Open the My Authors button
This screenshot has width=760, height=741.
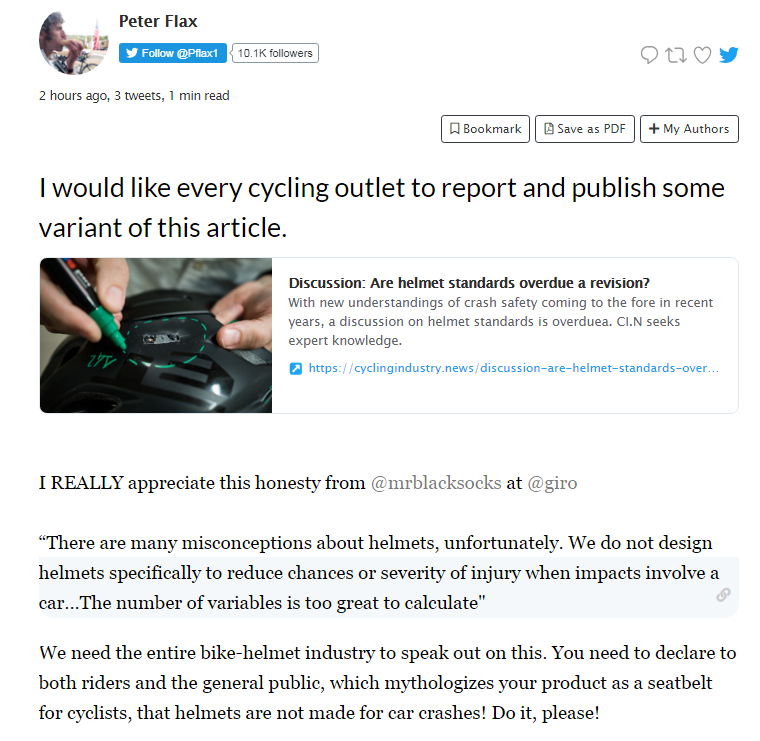coord(689,129)
